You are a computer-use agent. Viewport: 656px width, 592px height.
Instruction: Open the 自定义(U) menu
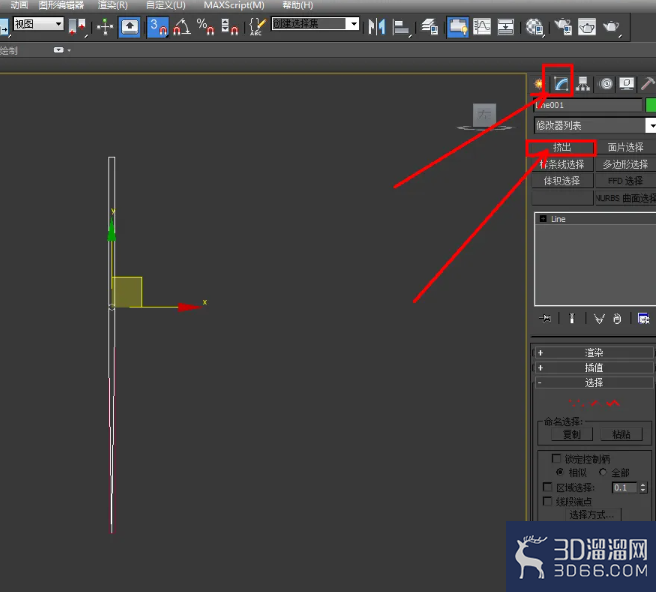166,5
